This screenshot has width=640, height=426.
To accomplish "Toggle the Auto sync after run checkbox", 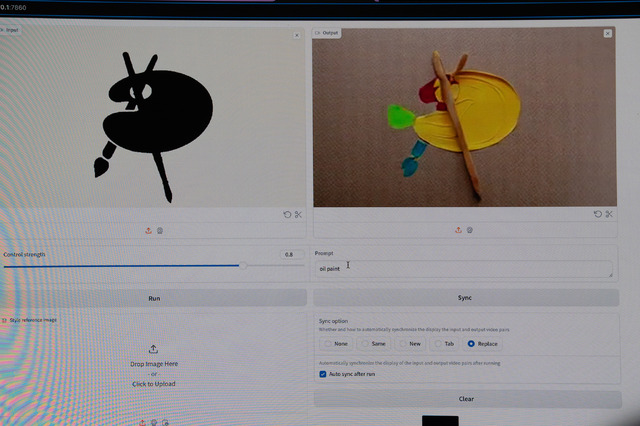I will [323, 374].
